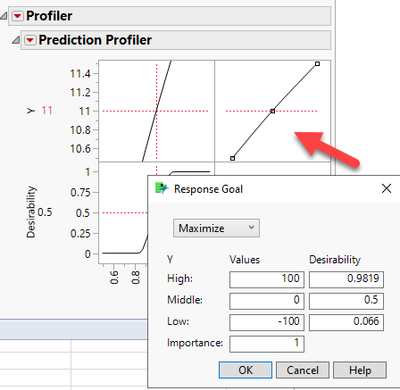Click the middle desirability curve handle
The image size is (400, 390).
(x=273, y=111)
